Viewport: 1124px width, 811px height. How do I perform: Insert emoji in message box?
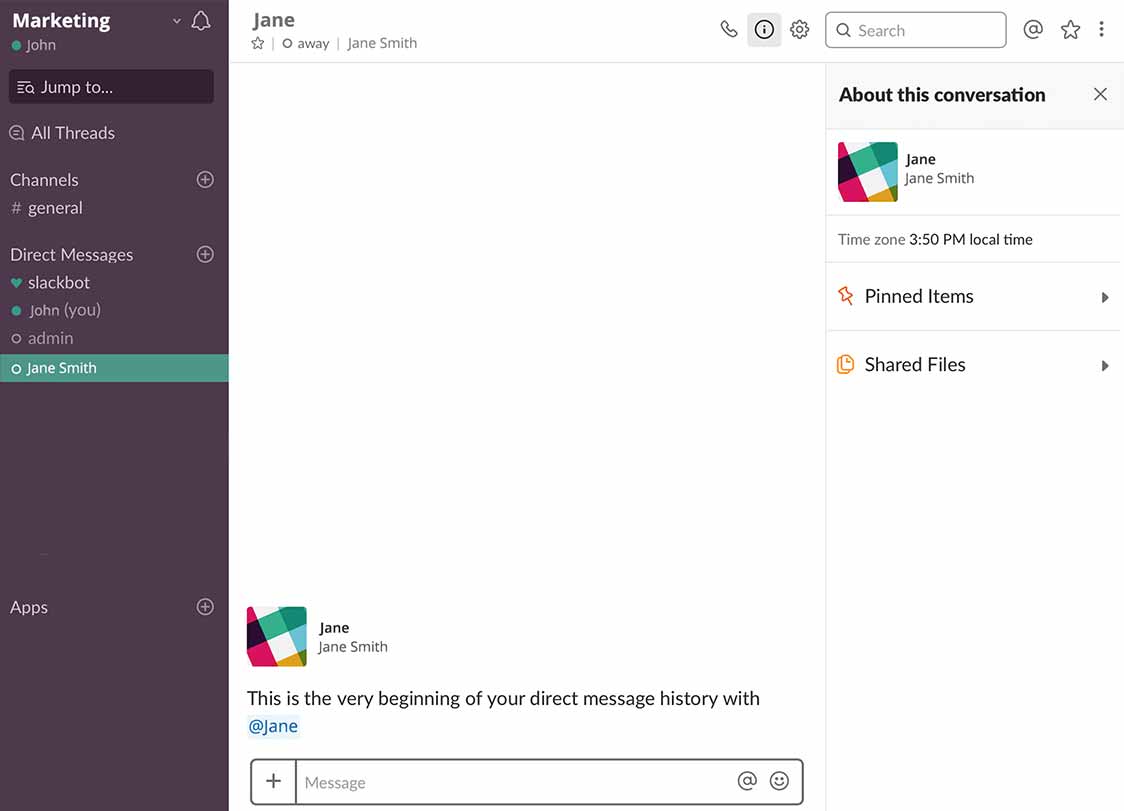[x=779, y=781]
